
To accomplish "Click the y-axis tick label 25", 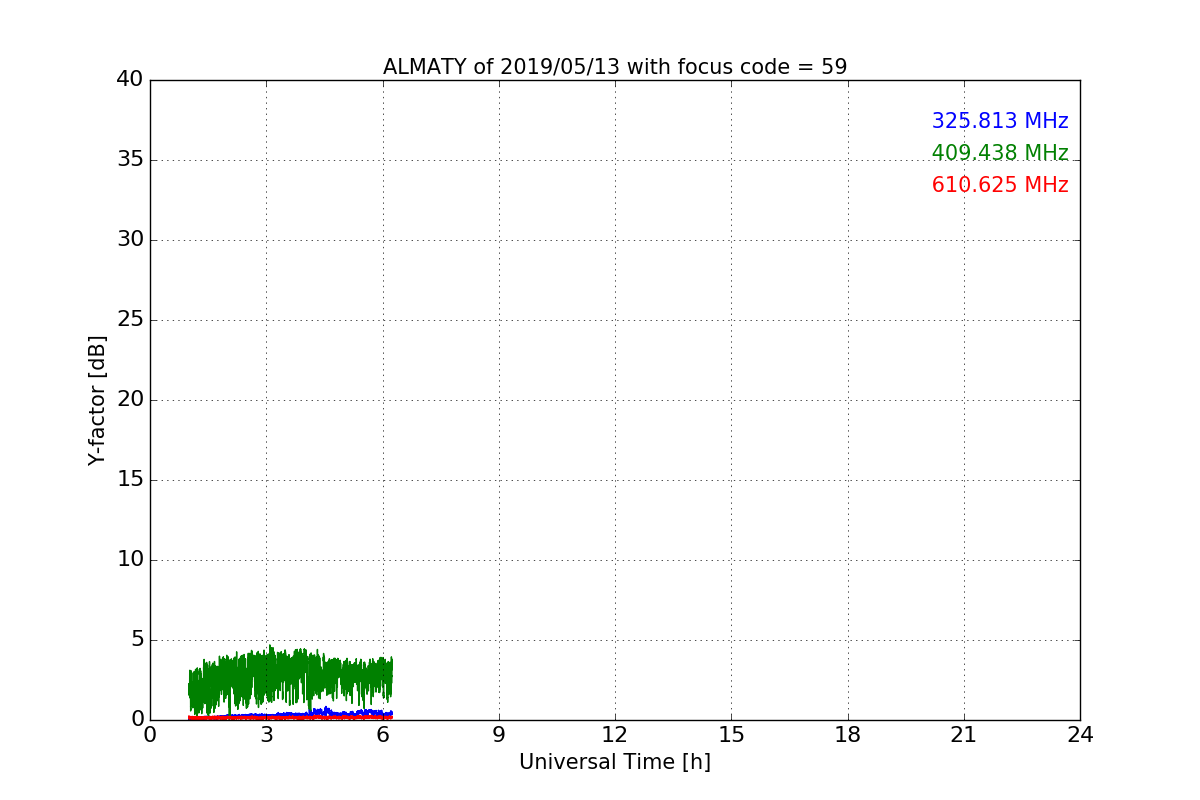I will click(x=130, y=320).
